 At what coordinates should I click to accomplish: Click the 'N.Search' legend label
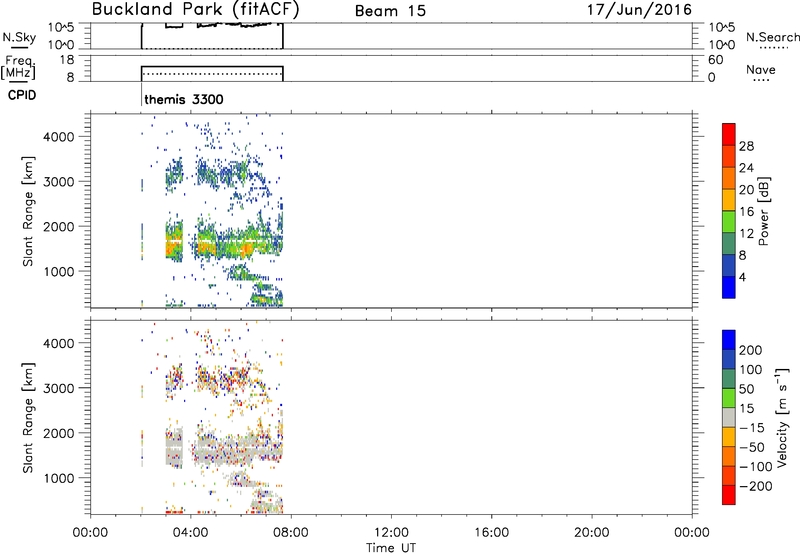point(773,37)
